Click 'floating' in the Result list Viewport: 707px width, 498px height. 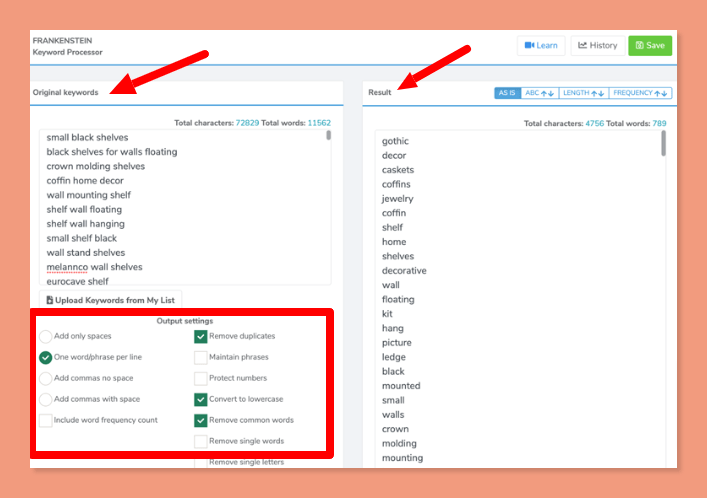[x=398, y=300]
